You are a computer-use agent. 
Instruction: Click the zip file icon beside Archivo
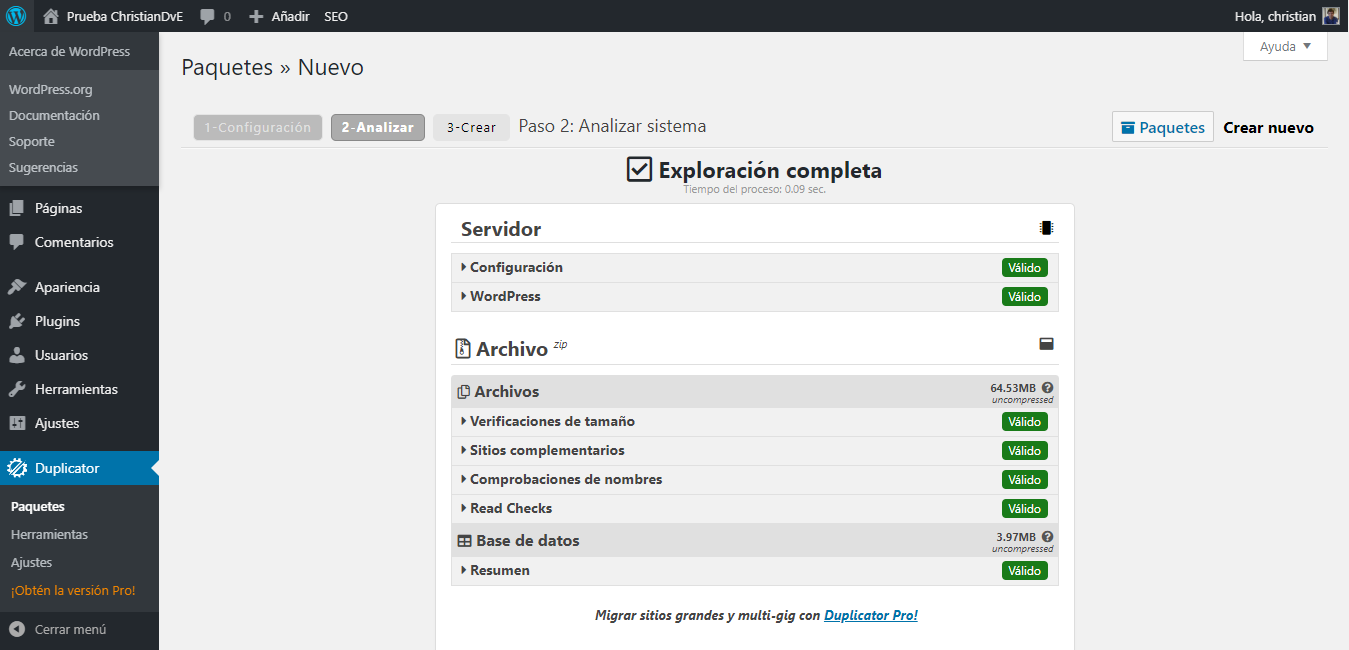[463, 349]
